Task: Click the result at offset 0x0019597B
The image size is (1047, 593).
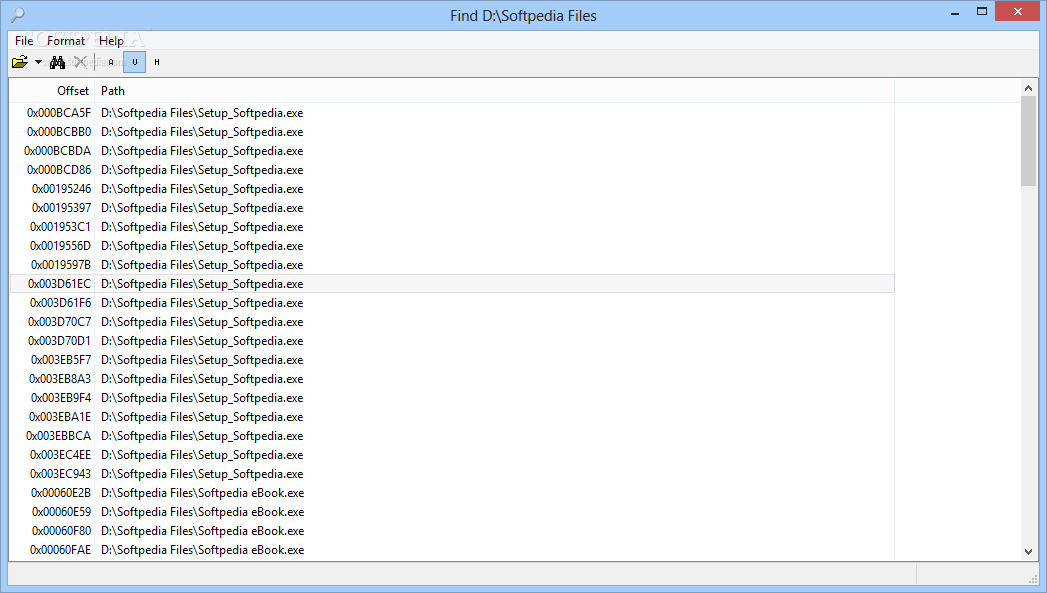Action: pyautogui.click(x=452, y=265)
